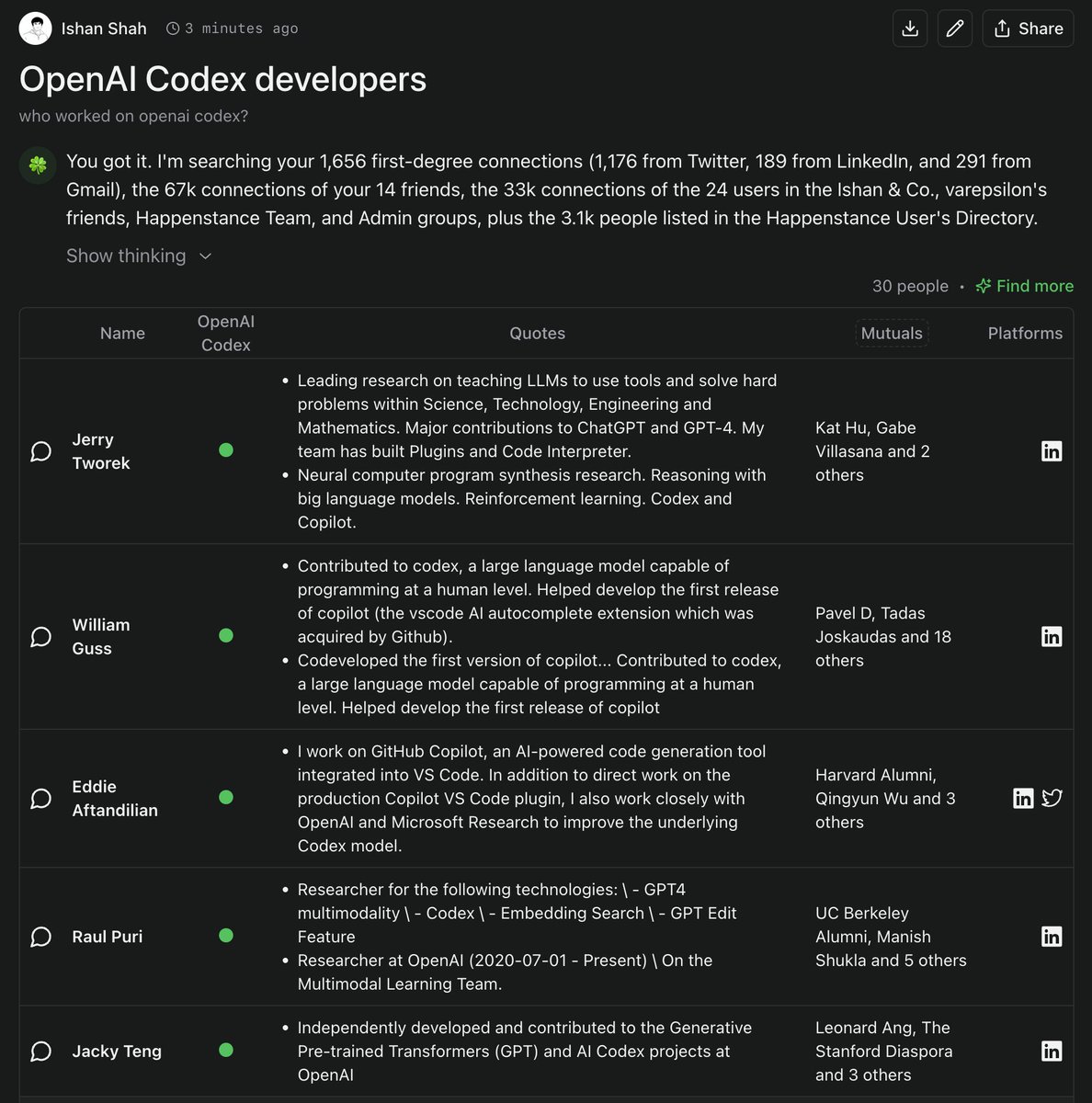Open Eddie Aftandilian's Twitter icon
Image resolution: width=1092 pixels, height=1103 pixels.
pyautogui.click(x=1052, y=798)
